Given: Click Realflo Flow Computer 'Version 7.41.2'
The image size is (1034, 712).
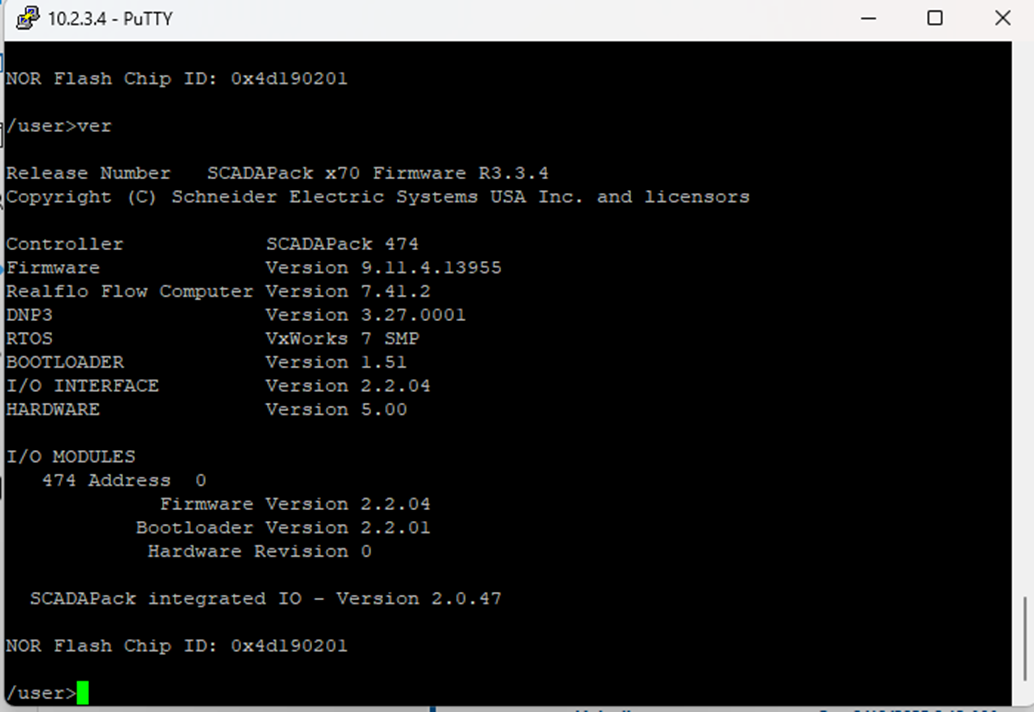Looking at the screenshot, I should click(x=348, y=291).
